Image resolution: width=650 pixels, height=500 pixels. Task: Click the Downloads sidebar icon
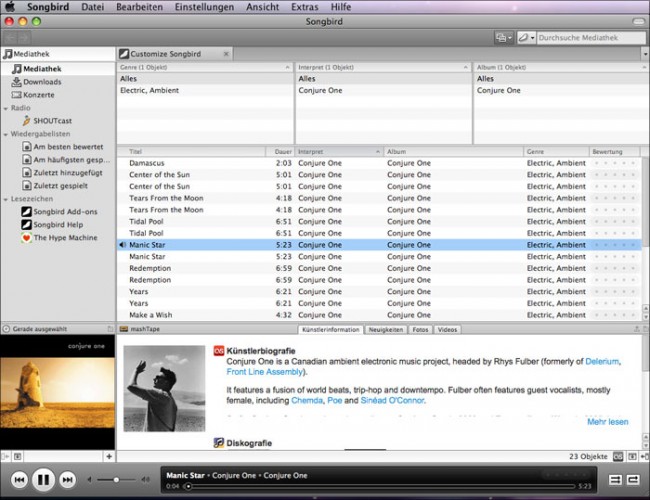(x=16, y=82)
